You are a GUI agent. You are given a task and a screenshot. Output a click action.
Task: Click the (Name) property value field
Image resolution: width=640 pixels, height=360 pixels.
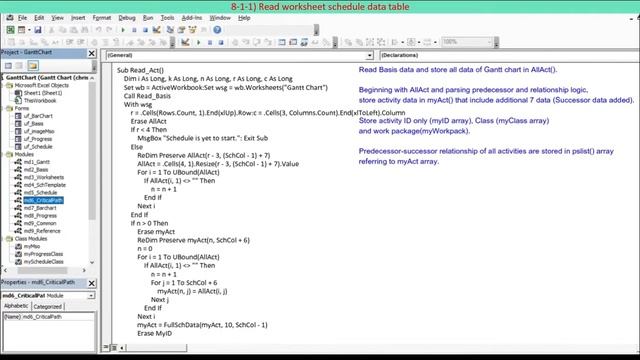pos(58,317)
